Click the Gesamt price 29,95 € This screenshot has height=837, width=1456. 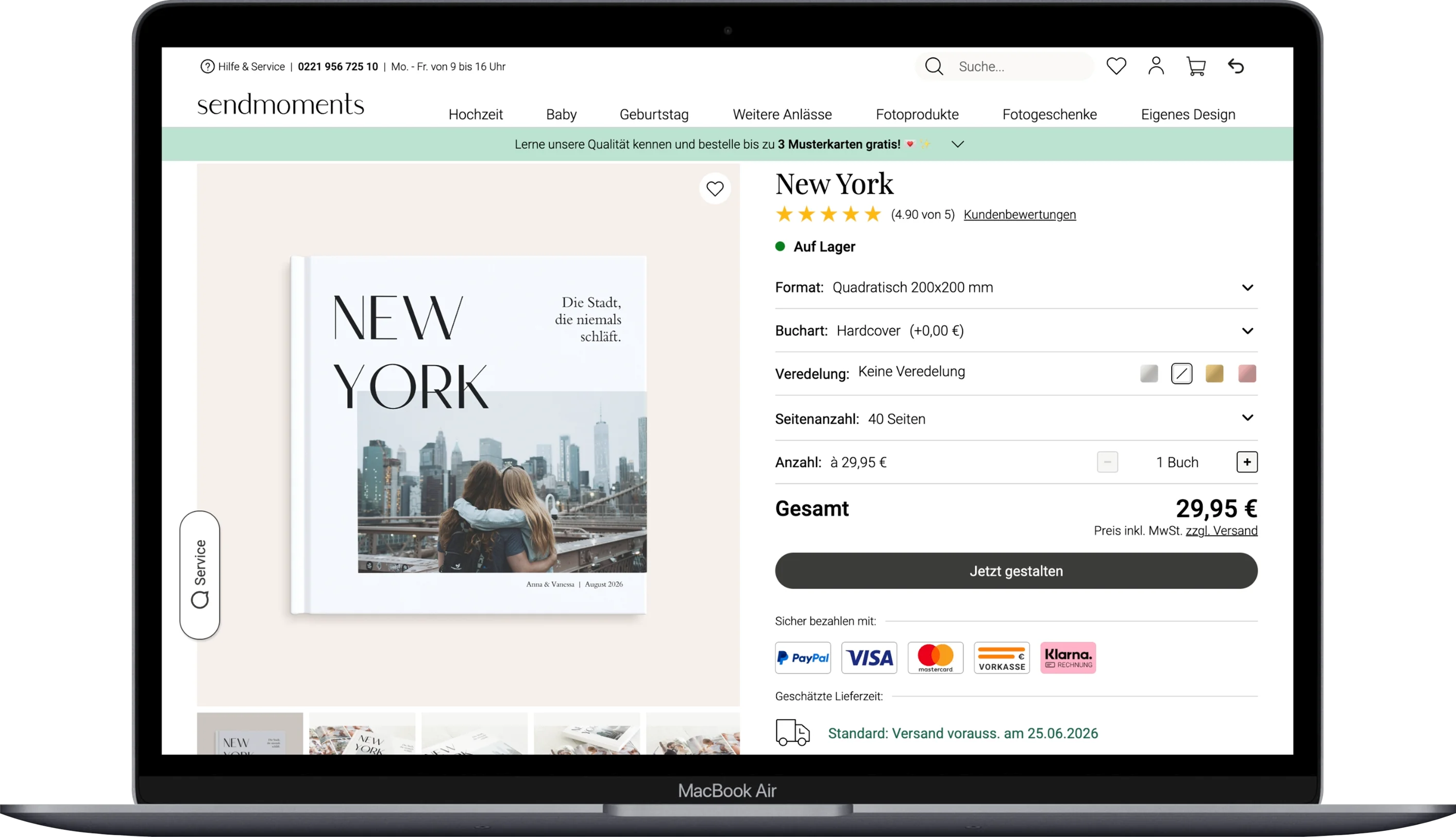(x=1216, y=509)
